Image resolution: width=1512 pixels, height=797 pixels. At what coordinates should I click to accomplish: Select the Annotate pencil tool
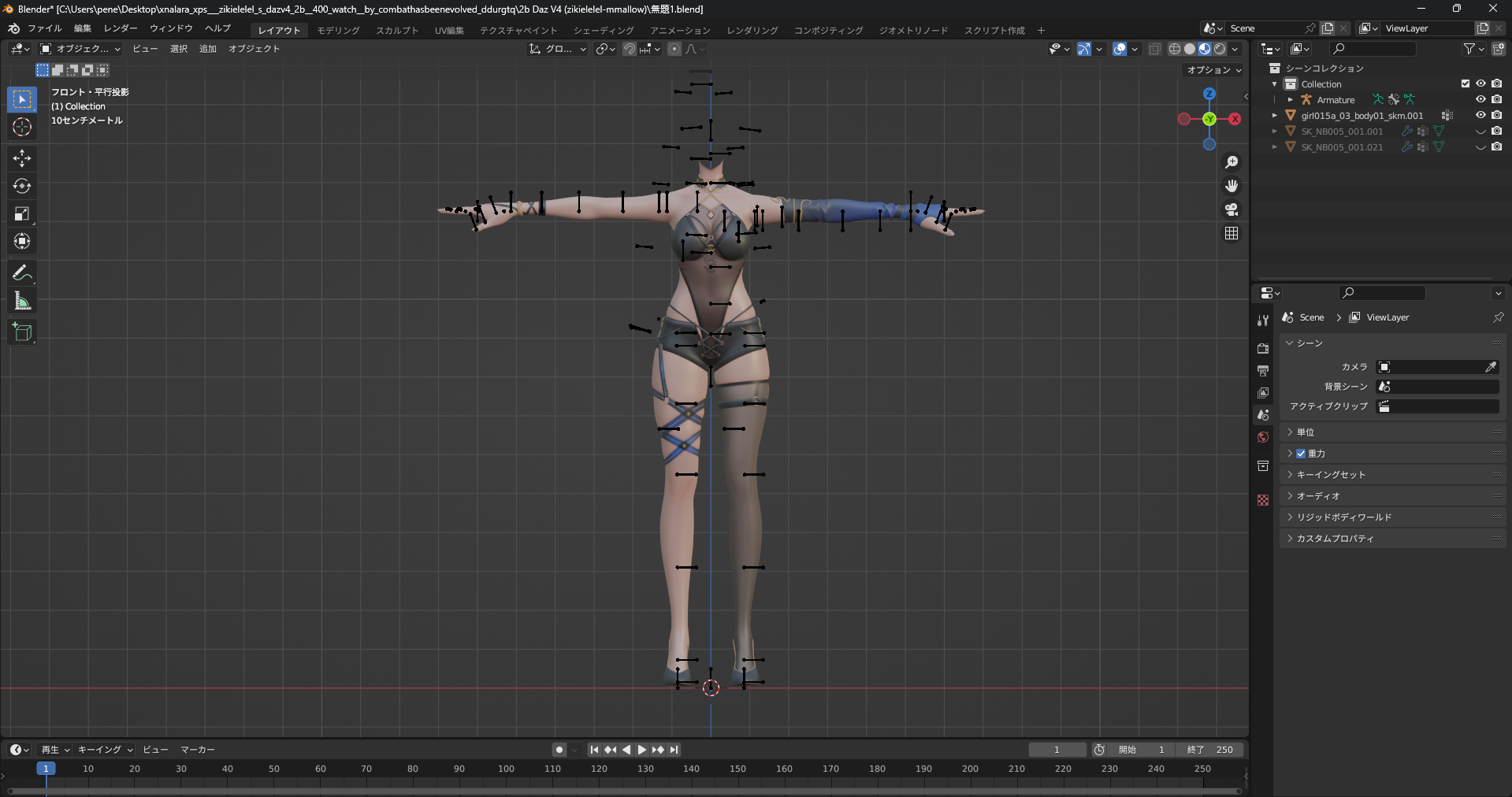tap(22, 273)
